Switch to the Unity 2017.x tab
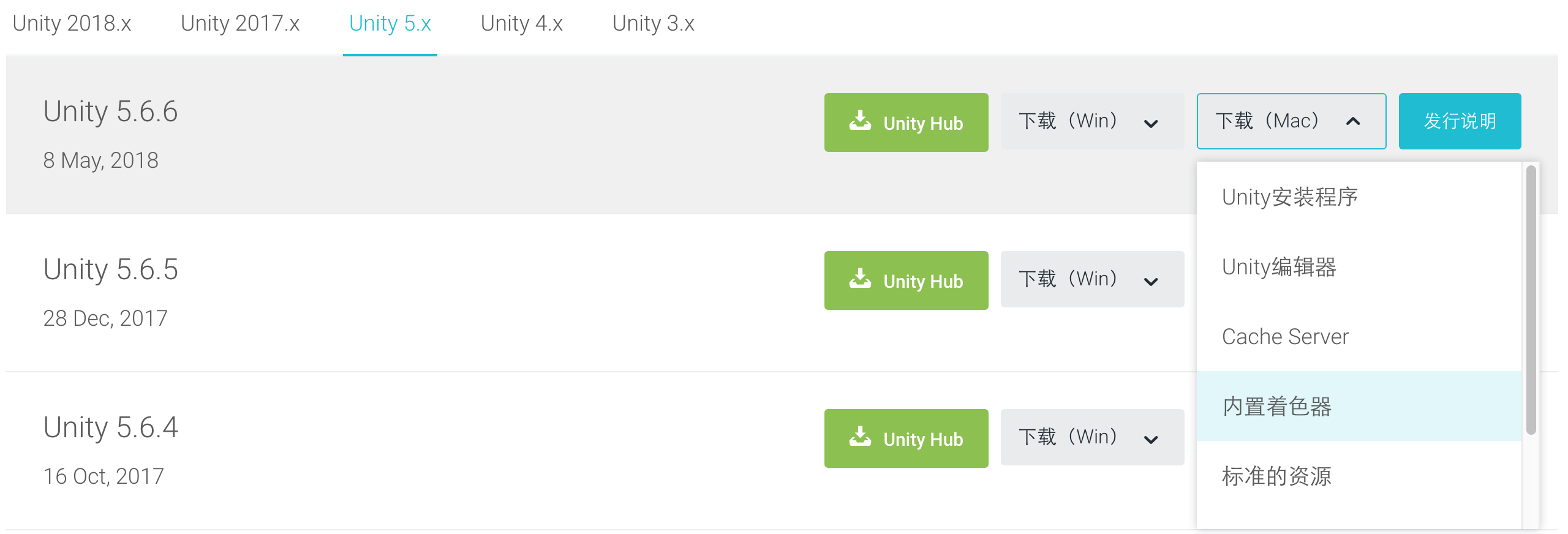The height and width of the screenshot is (534, 1568). coord(240,24)
